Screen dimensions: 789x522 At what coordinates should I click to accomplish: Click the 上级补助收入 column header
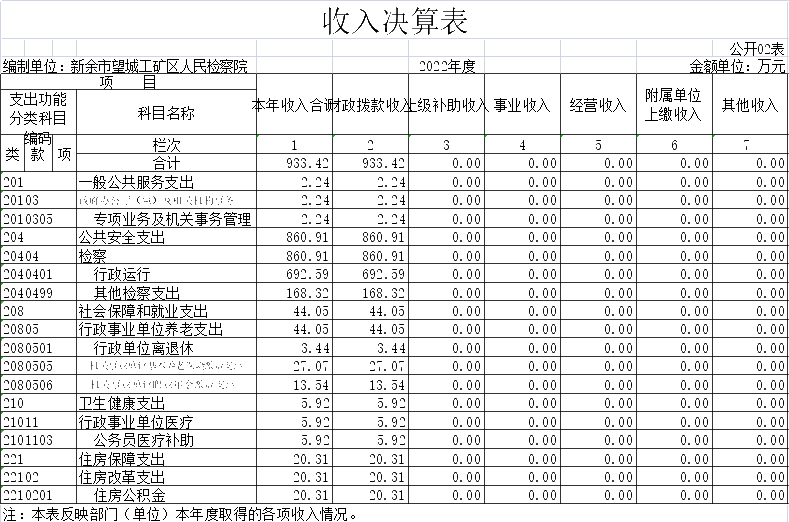[446, 105]
